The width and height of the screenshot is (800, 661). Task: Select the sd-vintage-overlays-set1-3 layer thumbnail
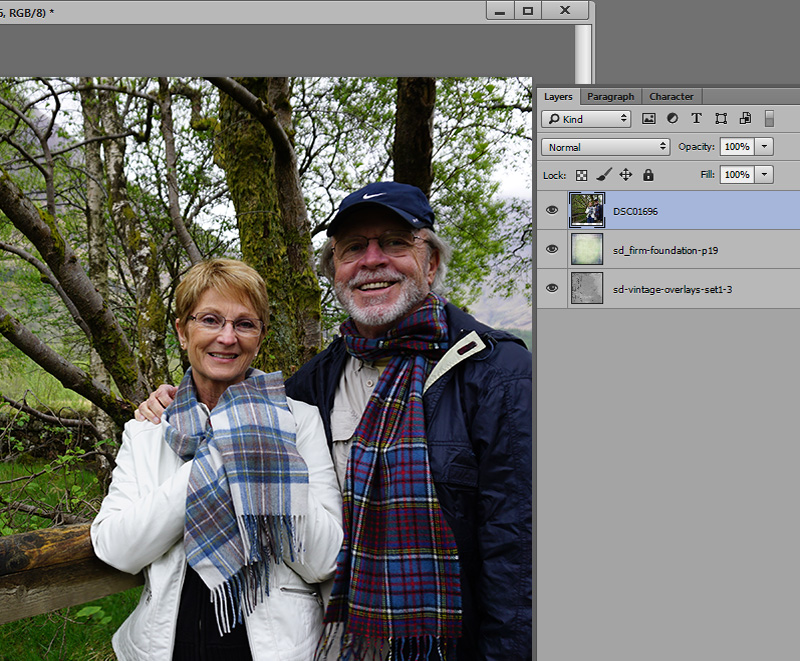pyautogui.click(x=587, y=288)
